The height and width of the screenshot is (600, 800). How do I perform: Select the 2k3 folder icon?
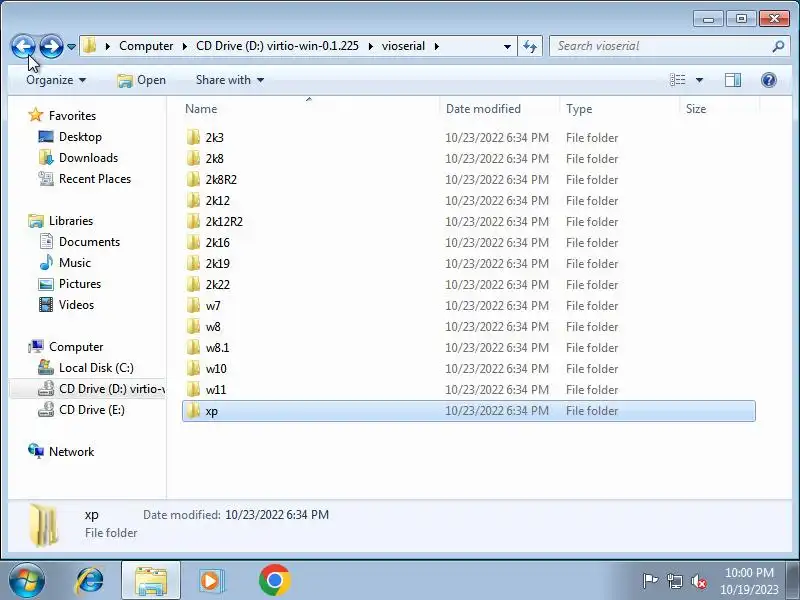(x=193, y=137)
